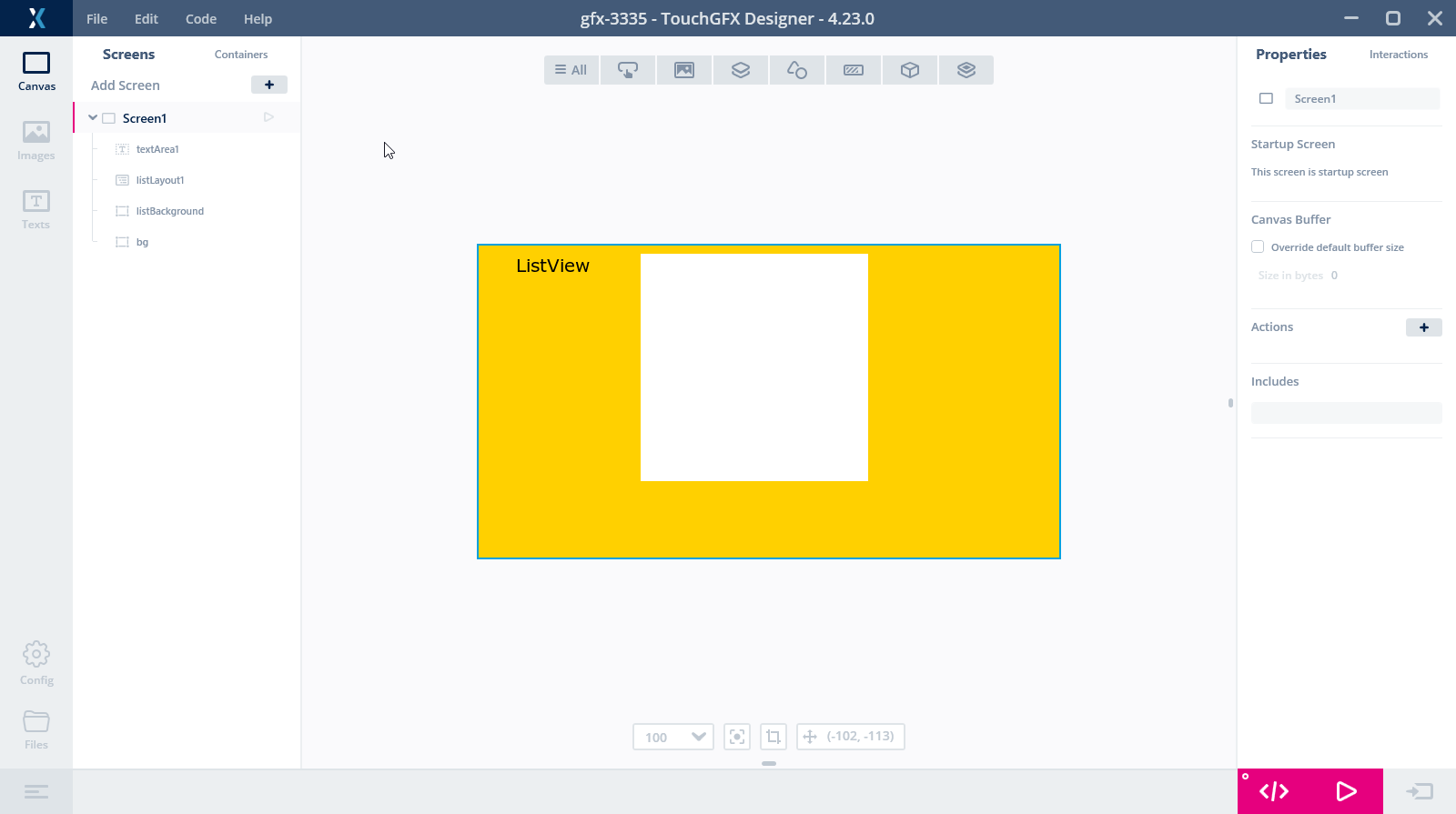Click the center canvas view icon
The height and width of the screenshot is (814, 1456).
737,737
